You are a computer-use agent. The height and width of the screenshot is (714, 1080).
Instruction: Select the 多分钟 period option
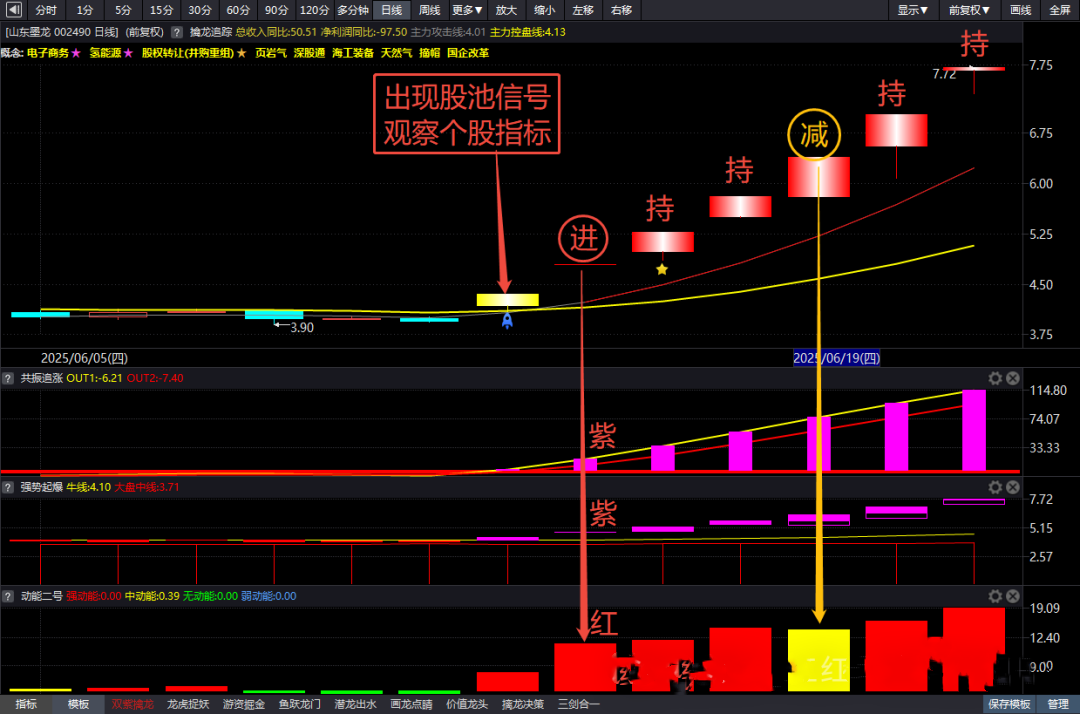pyautogui.click(x=353, y=10)
